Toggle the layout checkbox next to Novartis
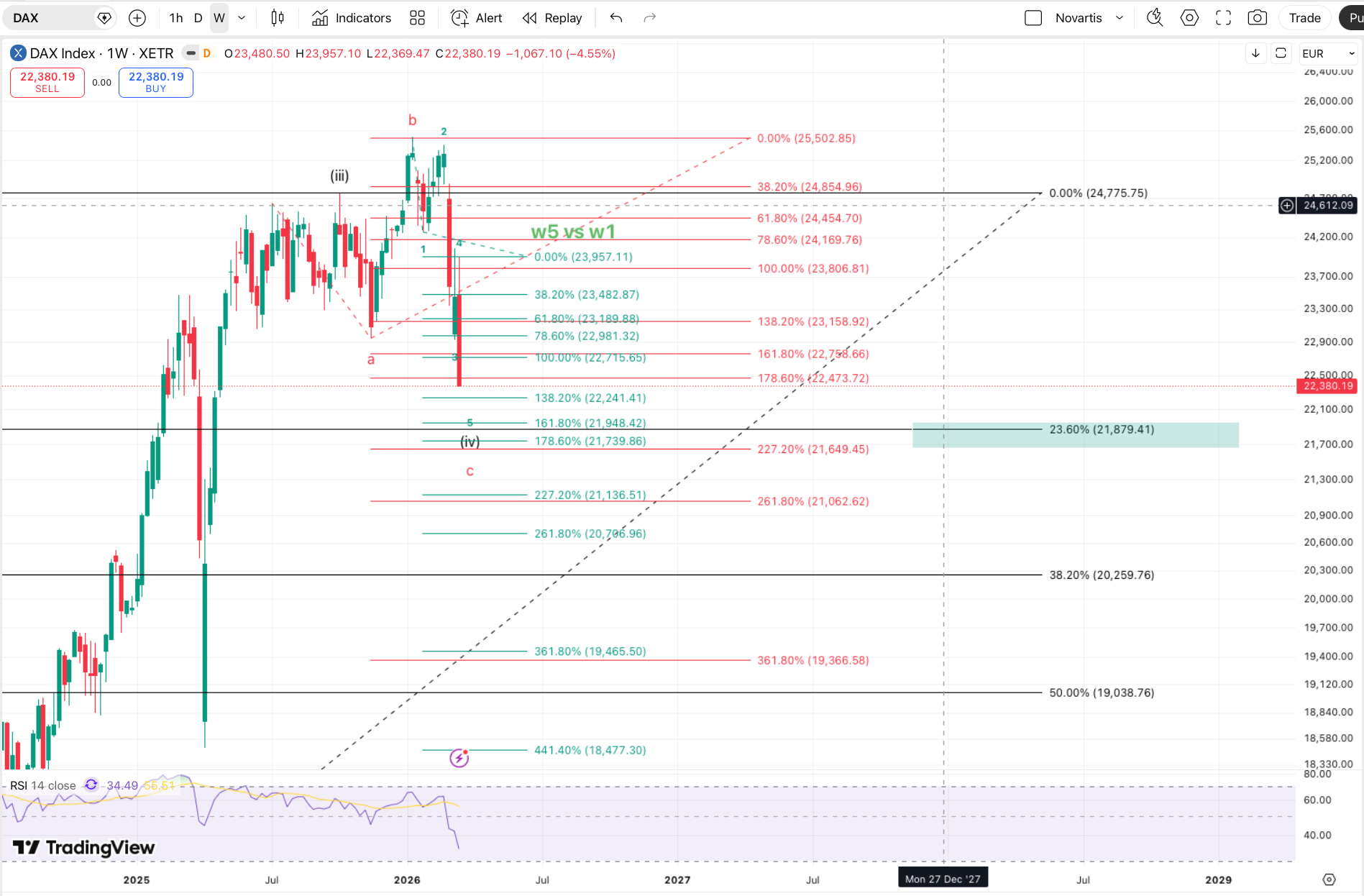Image resolution: width=1364 pixels, height=896 pixels. pyautogui.click(x=1033, y=18)
